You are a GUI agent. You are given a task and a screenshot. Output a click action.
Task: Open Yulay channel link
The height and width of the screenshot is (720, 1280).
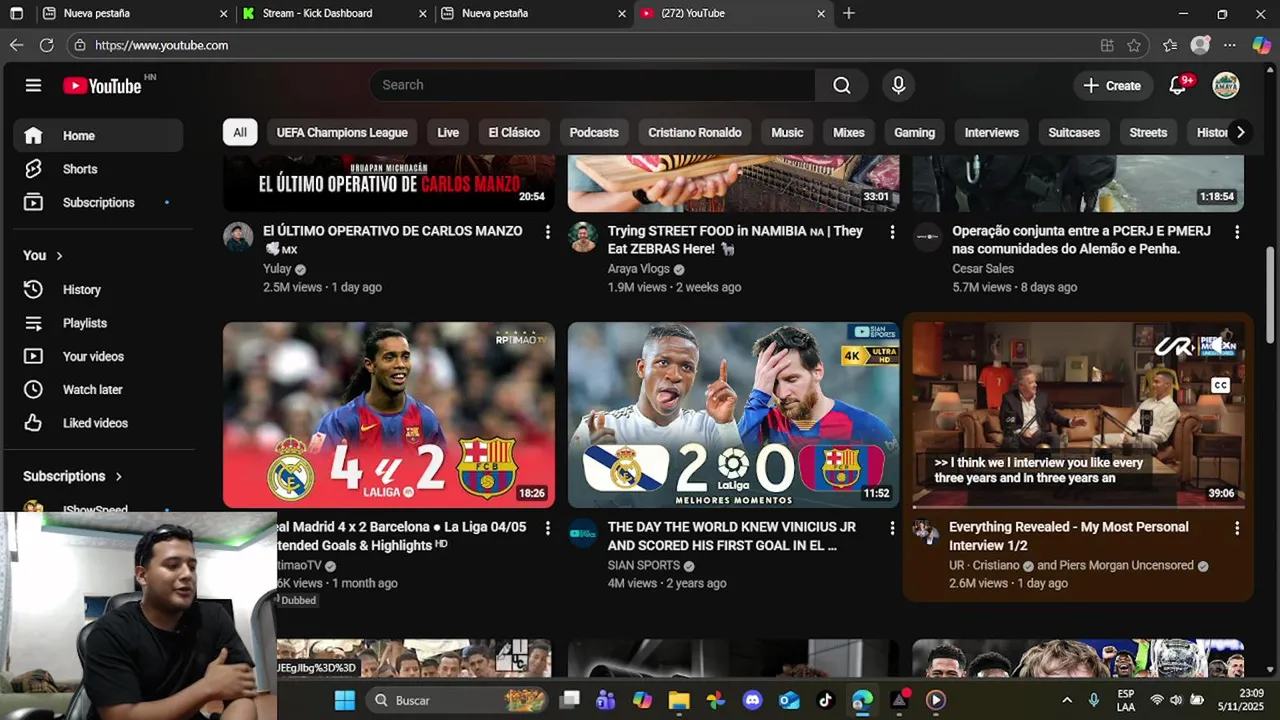coord(277,269)
